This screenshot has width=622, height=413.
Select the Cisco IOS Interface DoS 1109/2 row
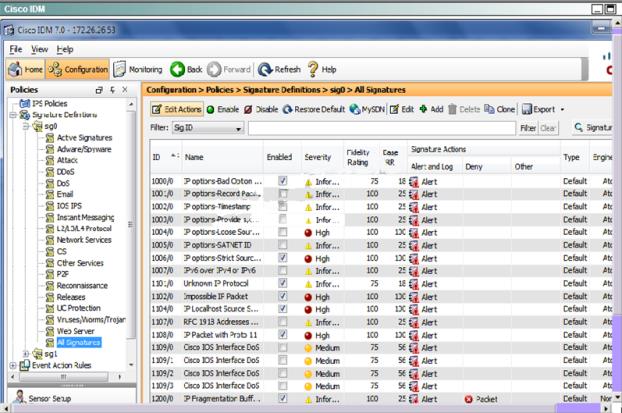(381, 373)
